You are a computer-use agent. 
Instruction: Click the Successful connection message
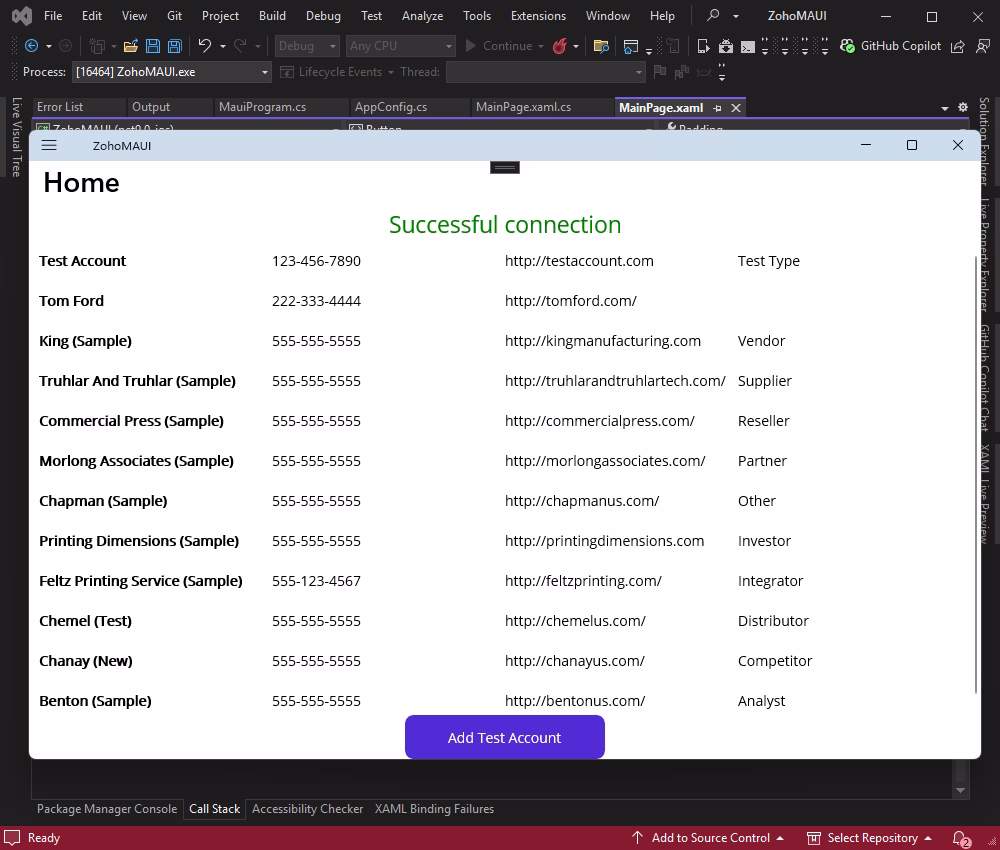pos(505,224)
